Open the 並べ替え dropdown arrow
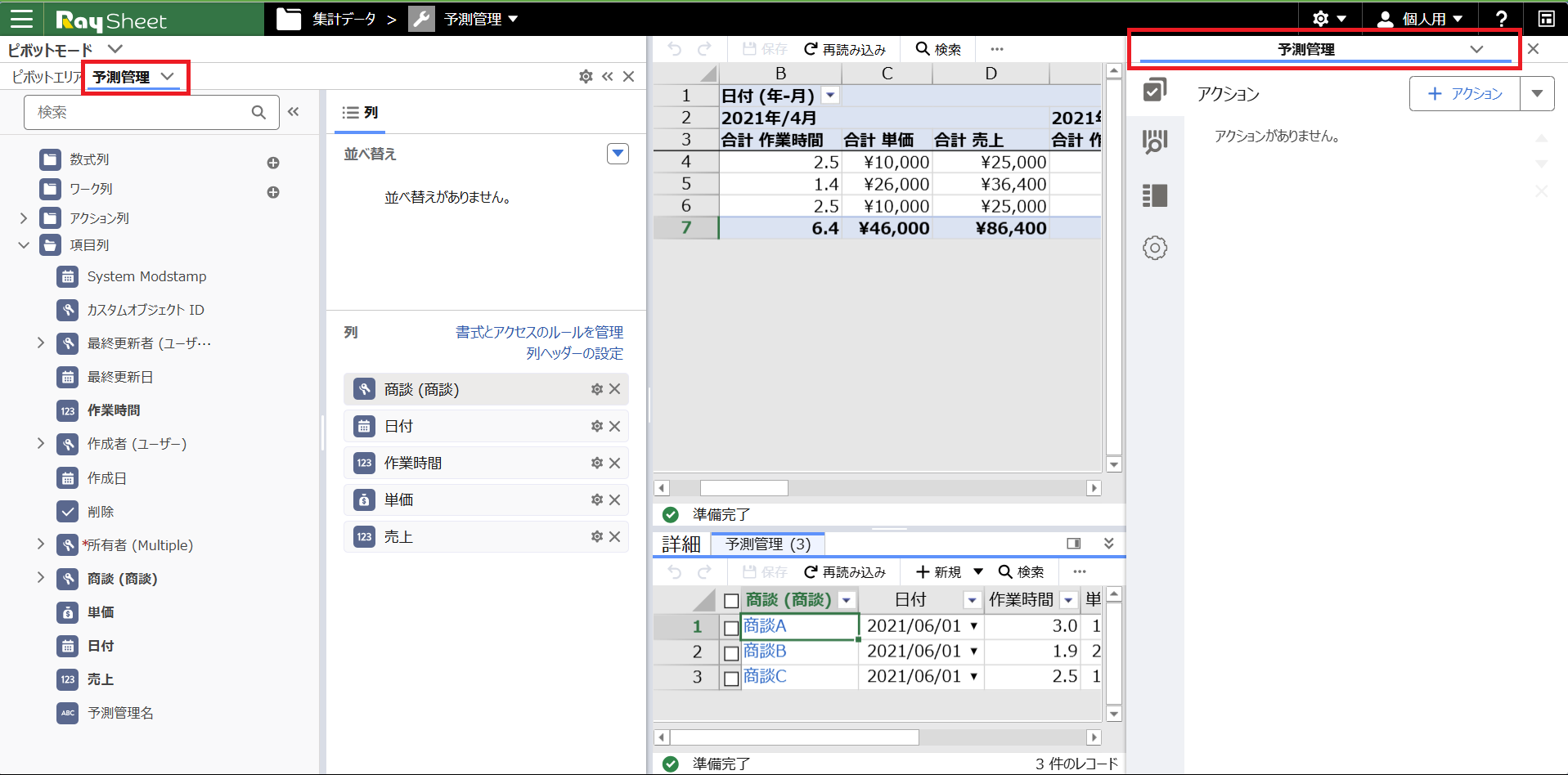This screenshot has width=1568, height=775. coord(618,154)
